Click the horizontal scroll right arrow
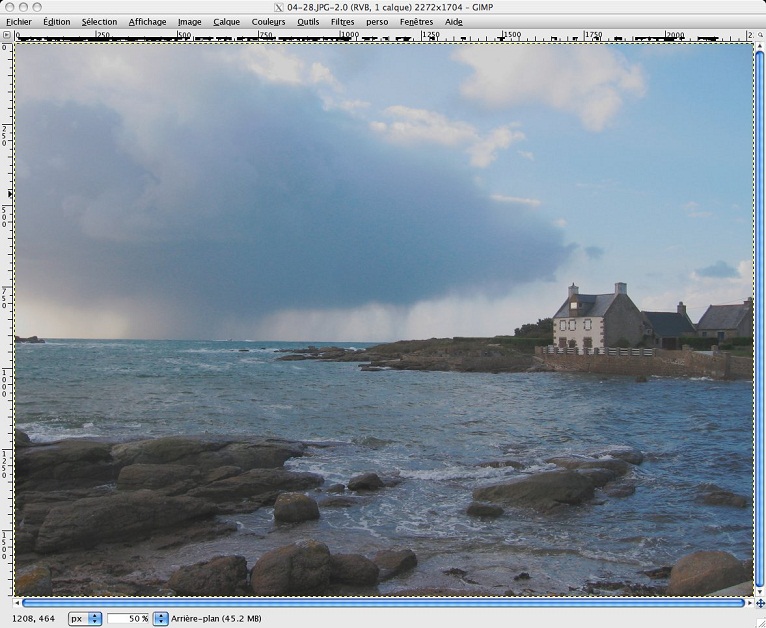This screenshot has width=766, height=628. coord(747,603)
